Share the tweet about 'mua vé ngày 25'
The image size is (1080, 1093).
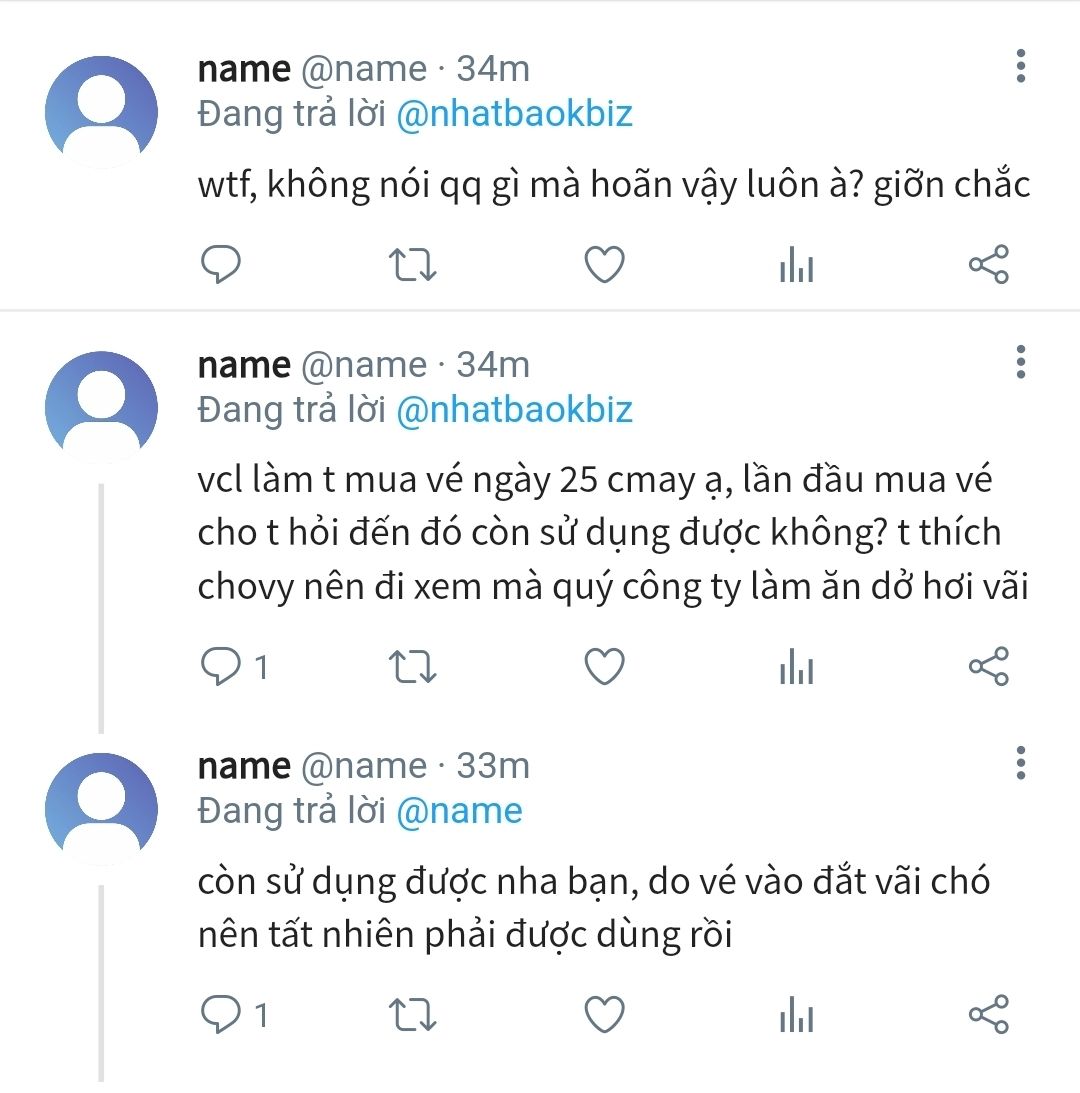pyautogui.click(x=989, y=667)
